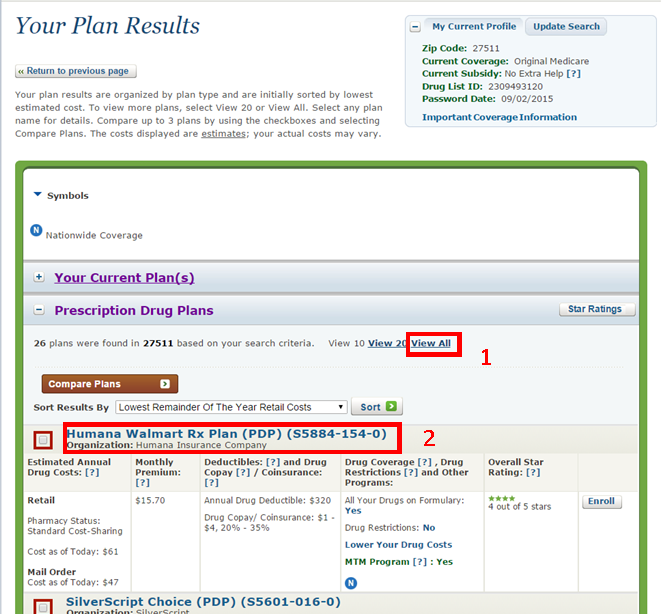This screenshot has height=614, width=662.
Task: Open Humana Walmart Rx Plan details
Action: pos(227,434)
